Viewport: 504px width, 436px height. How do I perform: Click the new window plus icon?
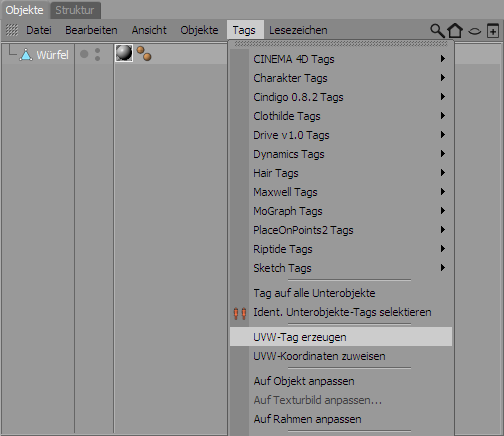493,31
